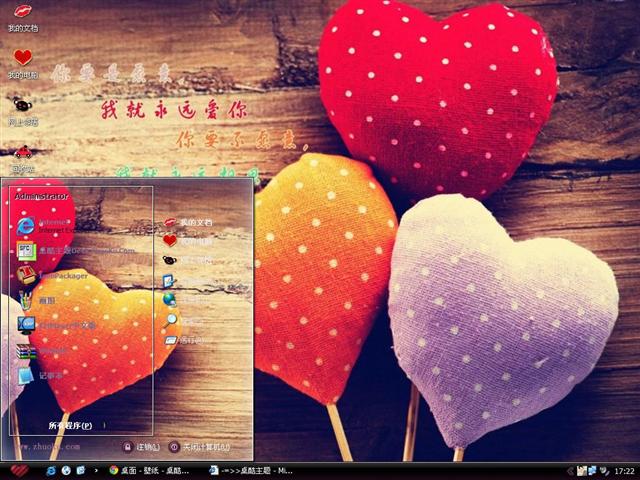Open 记事本 Notepad in the Start menu
This screenshot has width=640, height=480.
pos(40,376)
